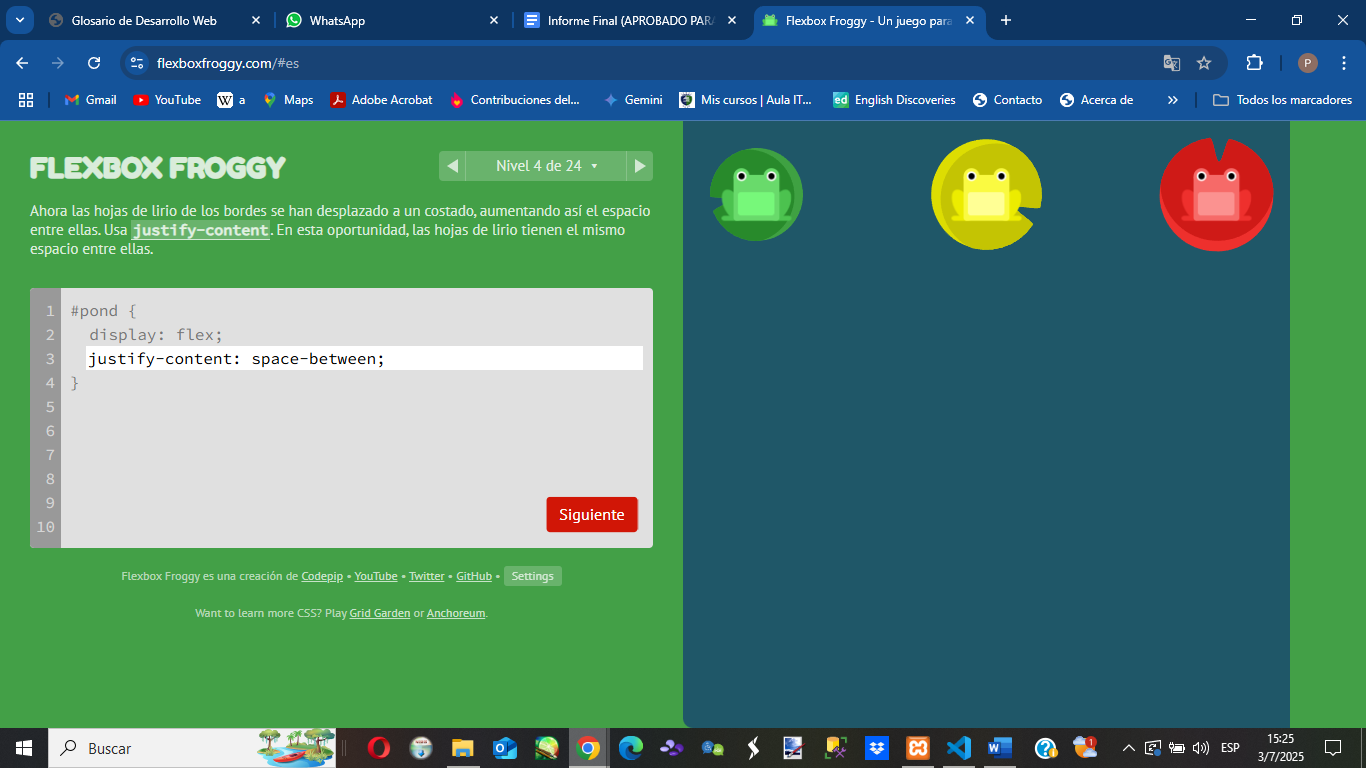1366x768 pixels.
Task: Open Word from the taskbar
Action: click(1000, 748)
